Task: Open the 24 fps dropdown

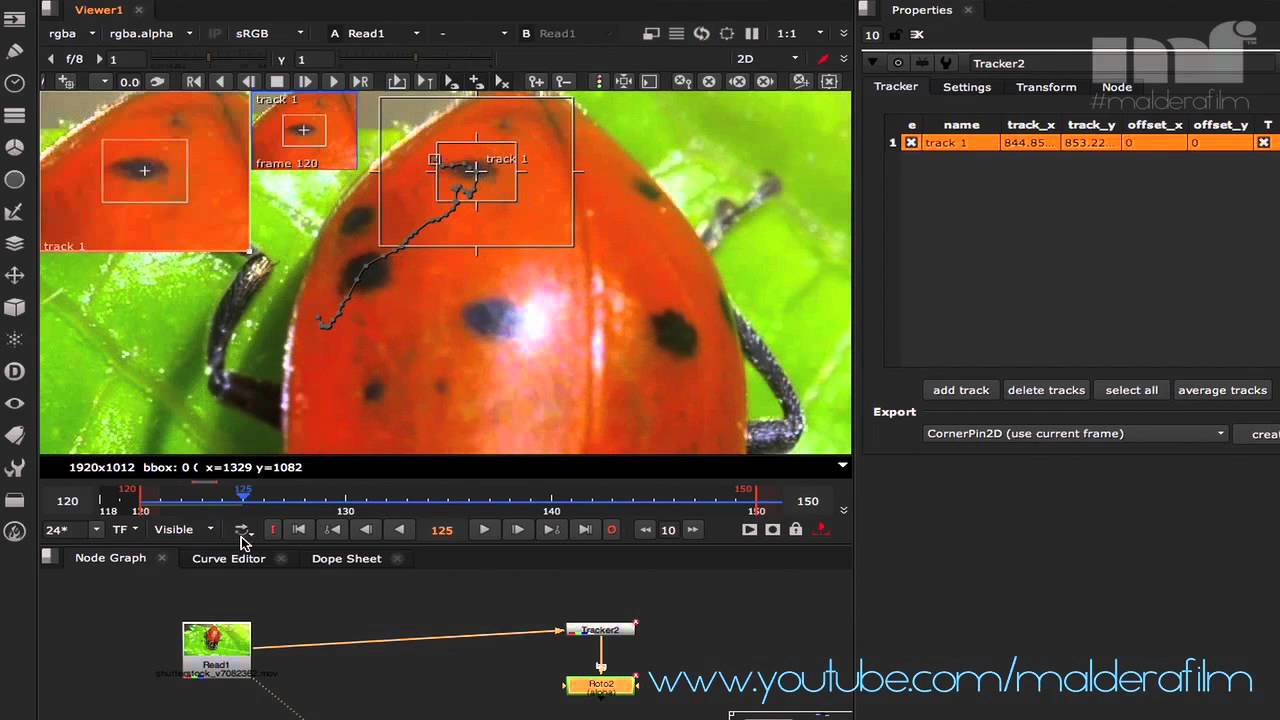Action: tap(72, 530)
